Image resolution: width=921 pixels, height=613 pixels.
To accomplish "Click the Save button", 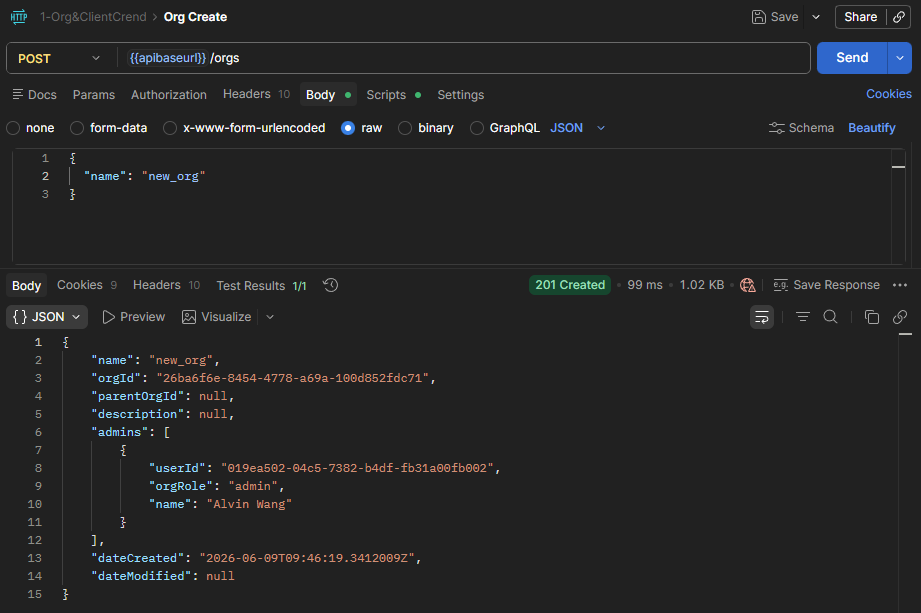I will tap(775, 17).
